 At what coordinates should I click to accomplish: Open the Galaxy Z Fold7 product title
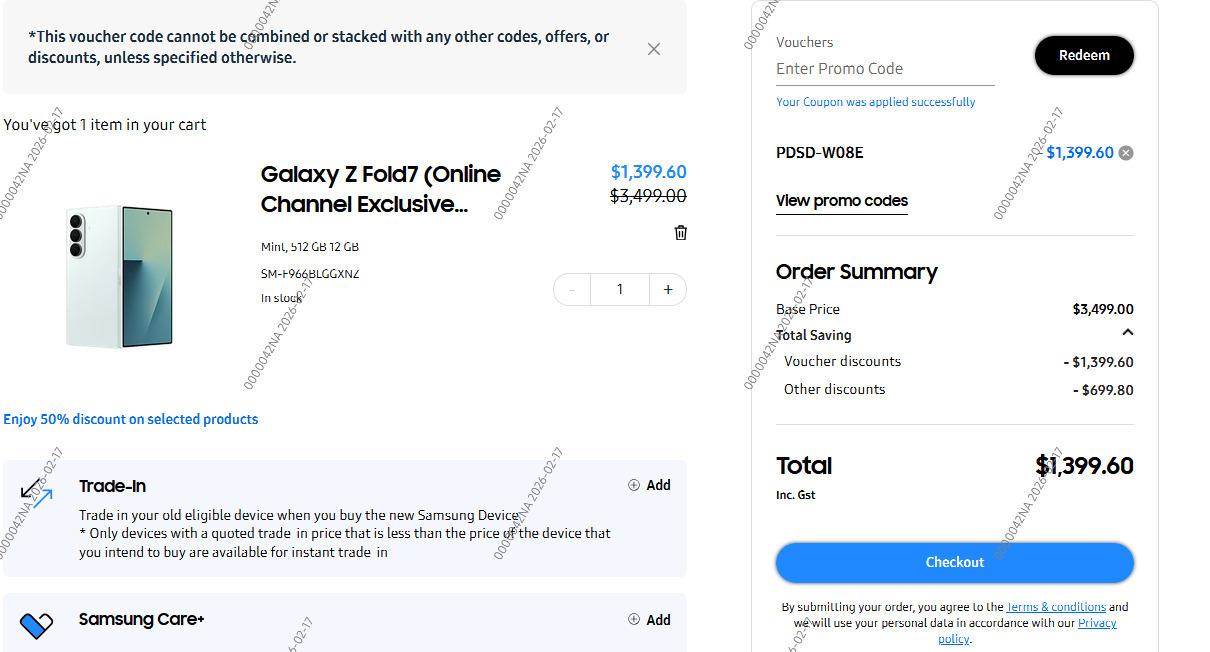point(380,189)
